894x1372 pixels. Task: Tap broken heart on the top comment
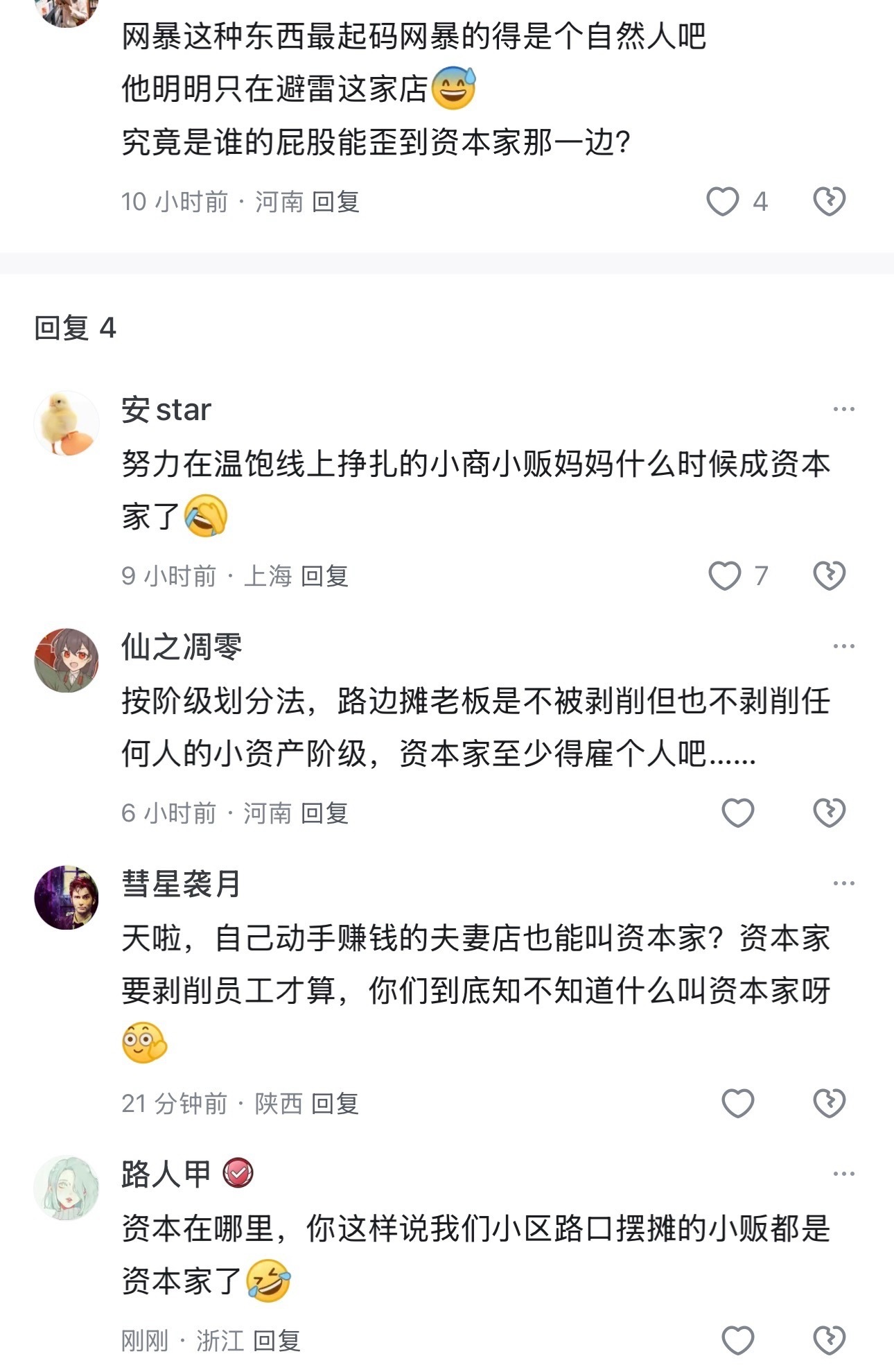(829, 202)
